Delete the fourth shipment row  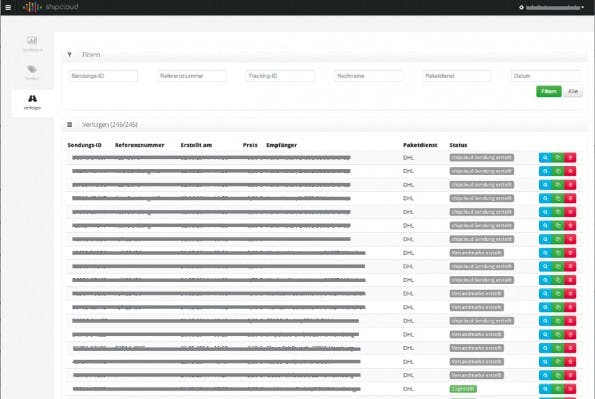pos(570,199)
